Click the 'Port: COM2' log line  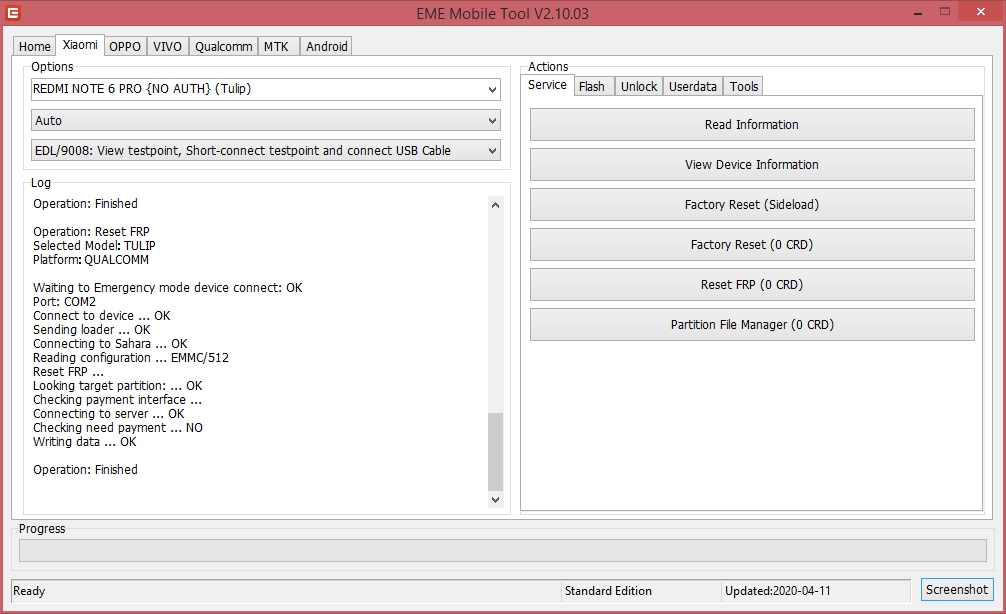pyautogui.click(x=64, y=302)
